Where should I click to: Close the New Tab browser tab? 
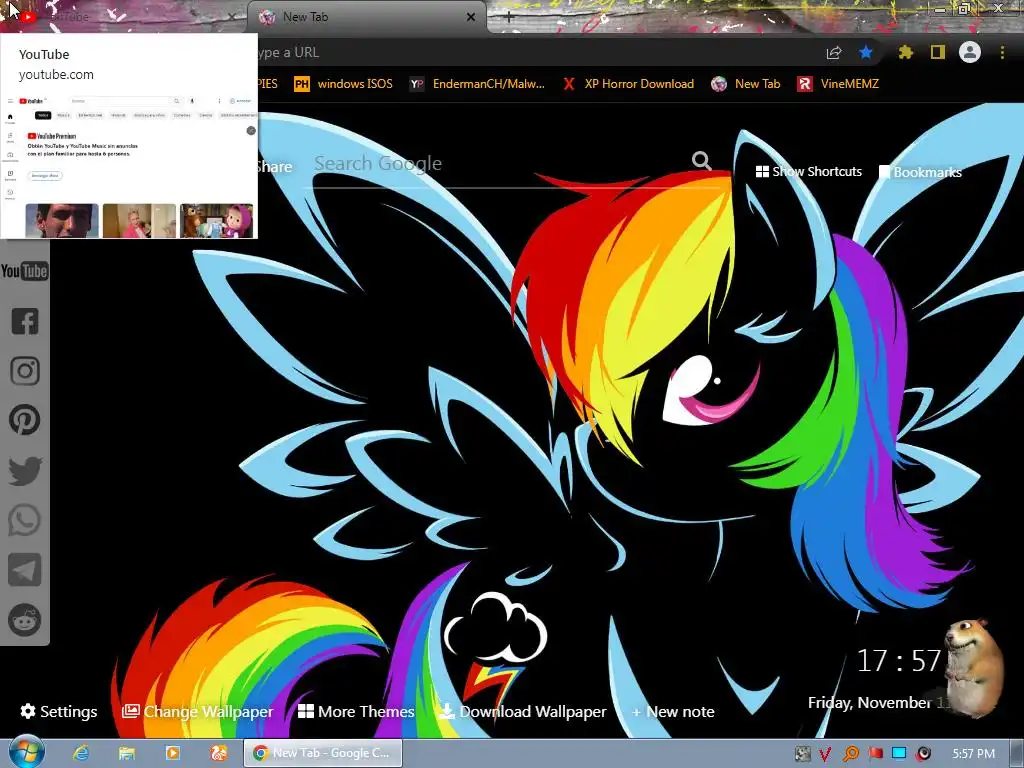tap(471, 18)
